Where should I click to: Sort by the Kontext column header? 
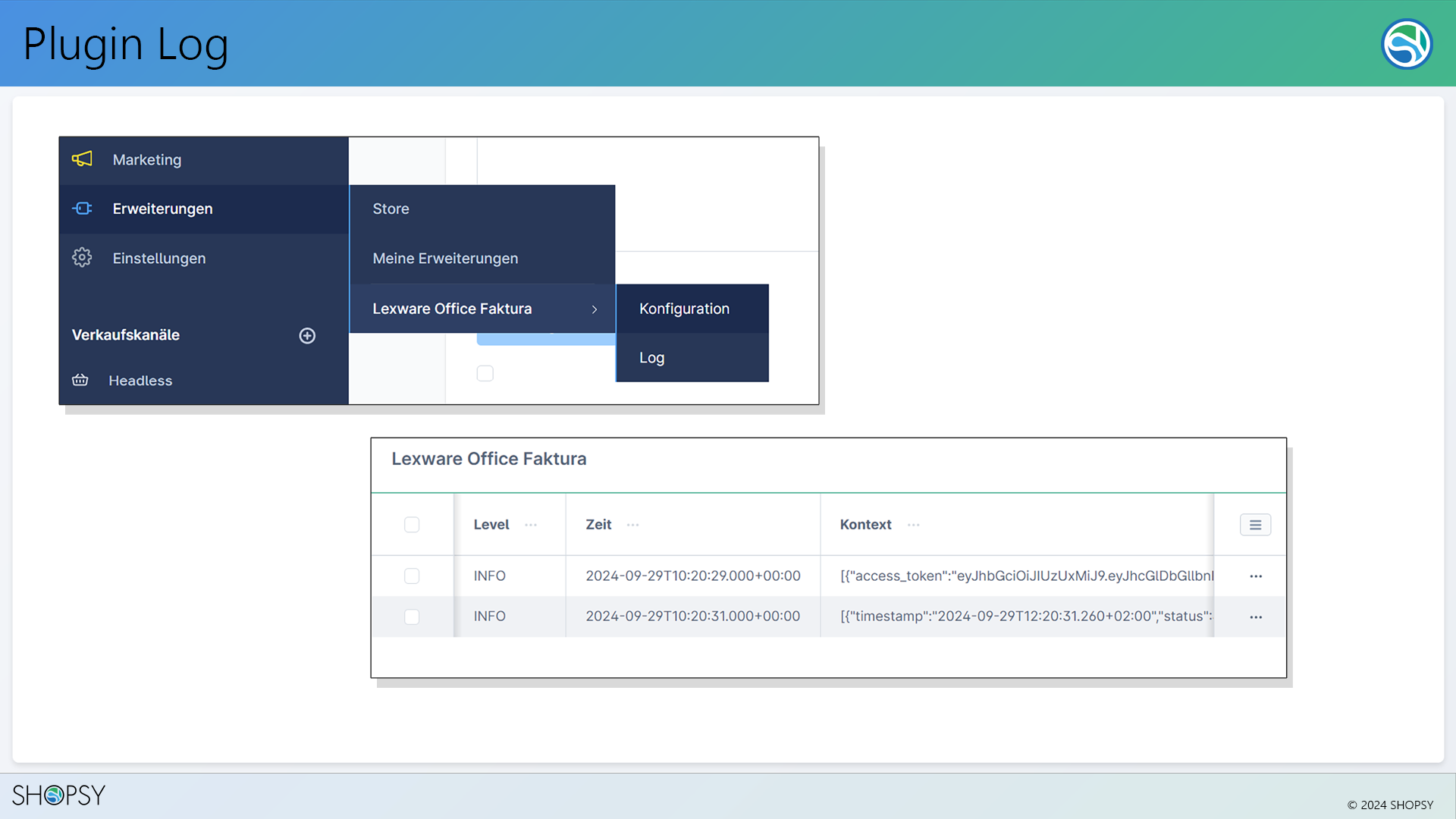(x=865, y=525)
